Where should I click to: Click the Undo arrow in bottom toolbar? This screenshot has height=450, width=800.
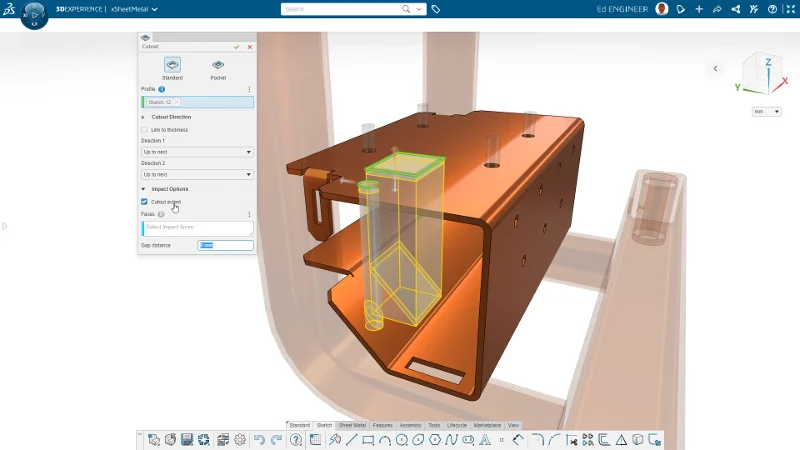[x=259, y=440]
